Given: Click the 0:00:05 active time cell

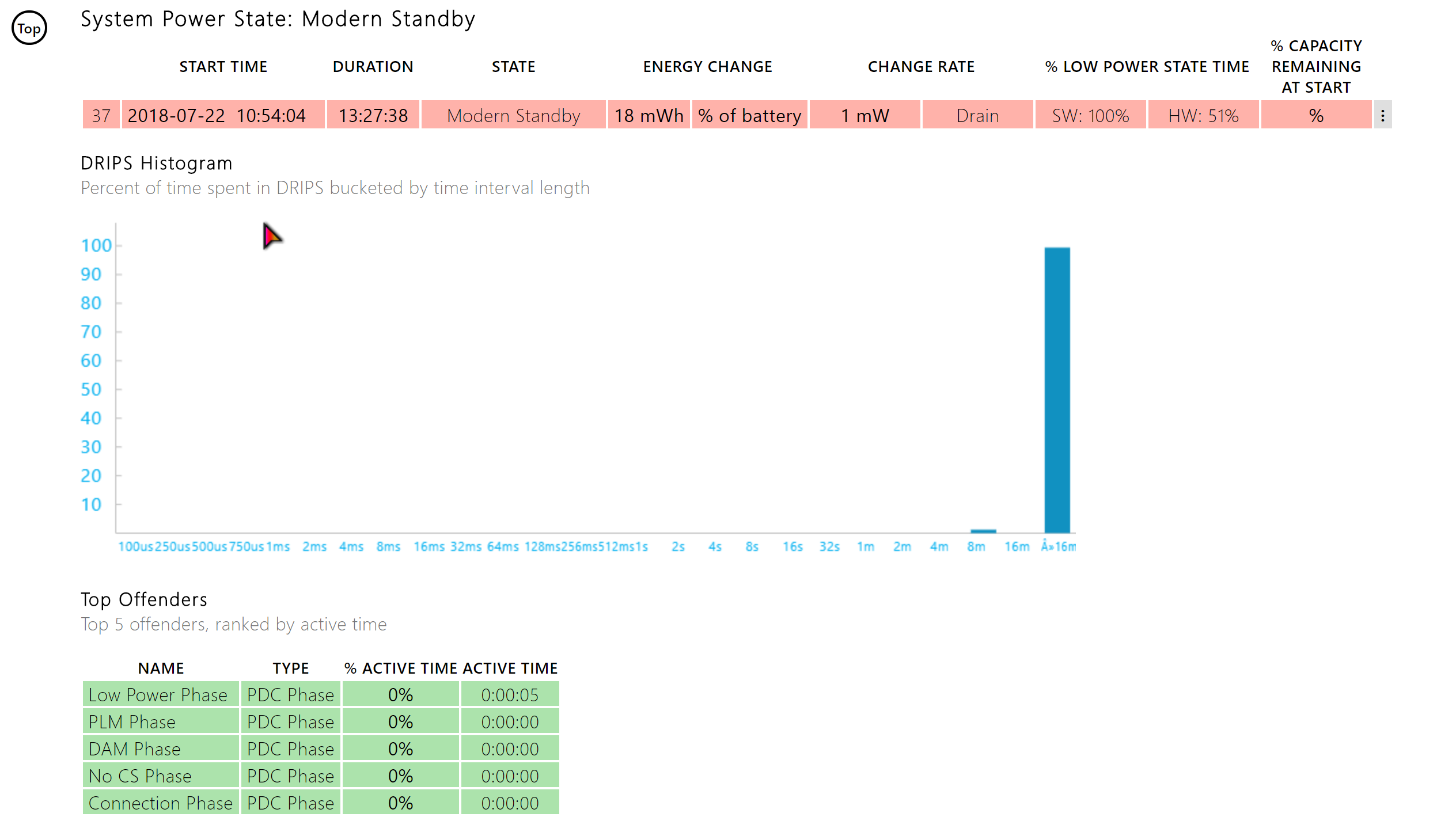Looking at the screenshot, I should [x=510, y=695].
